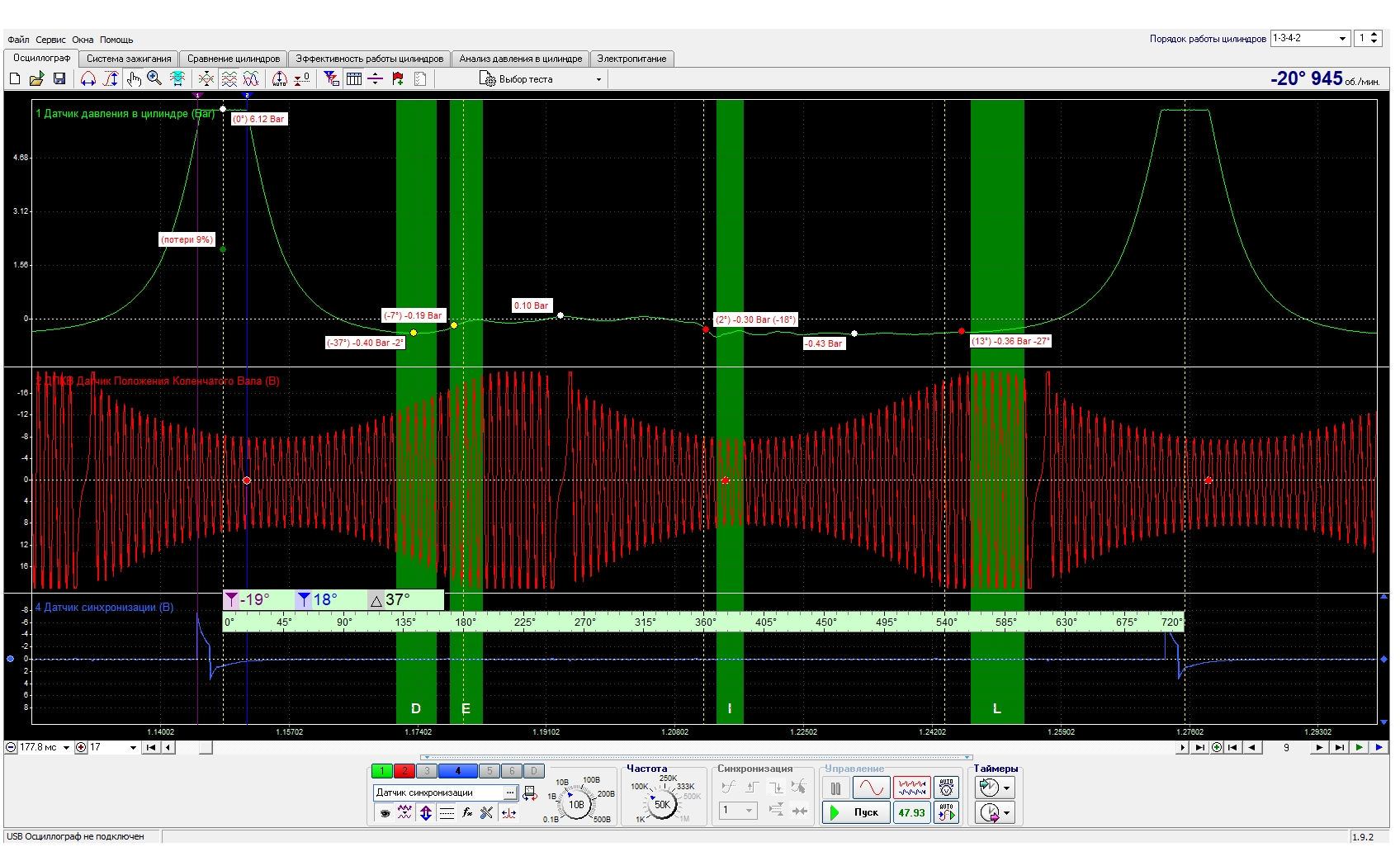
Task: Toggle gray channel 3 button
Action: click(427, 771)
